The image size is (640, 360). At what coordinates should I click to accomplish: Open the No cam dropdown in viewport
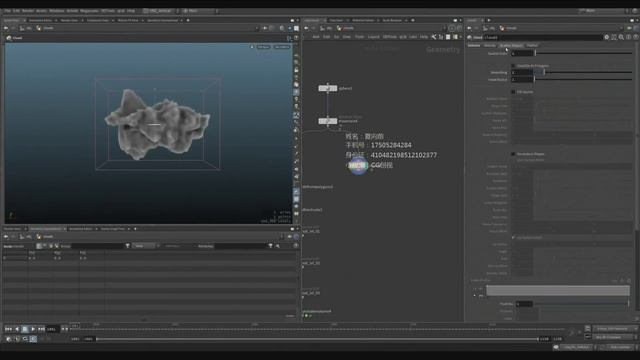click(x=282, y=47)
